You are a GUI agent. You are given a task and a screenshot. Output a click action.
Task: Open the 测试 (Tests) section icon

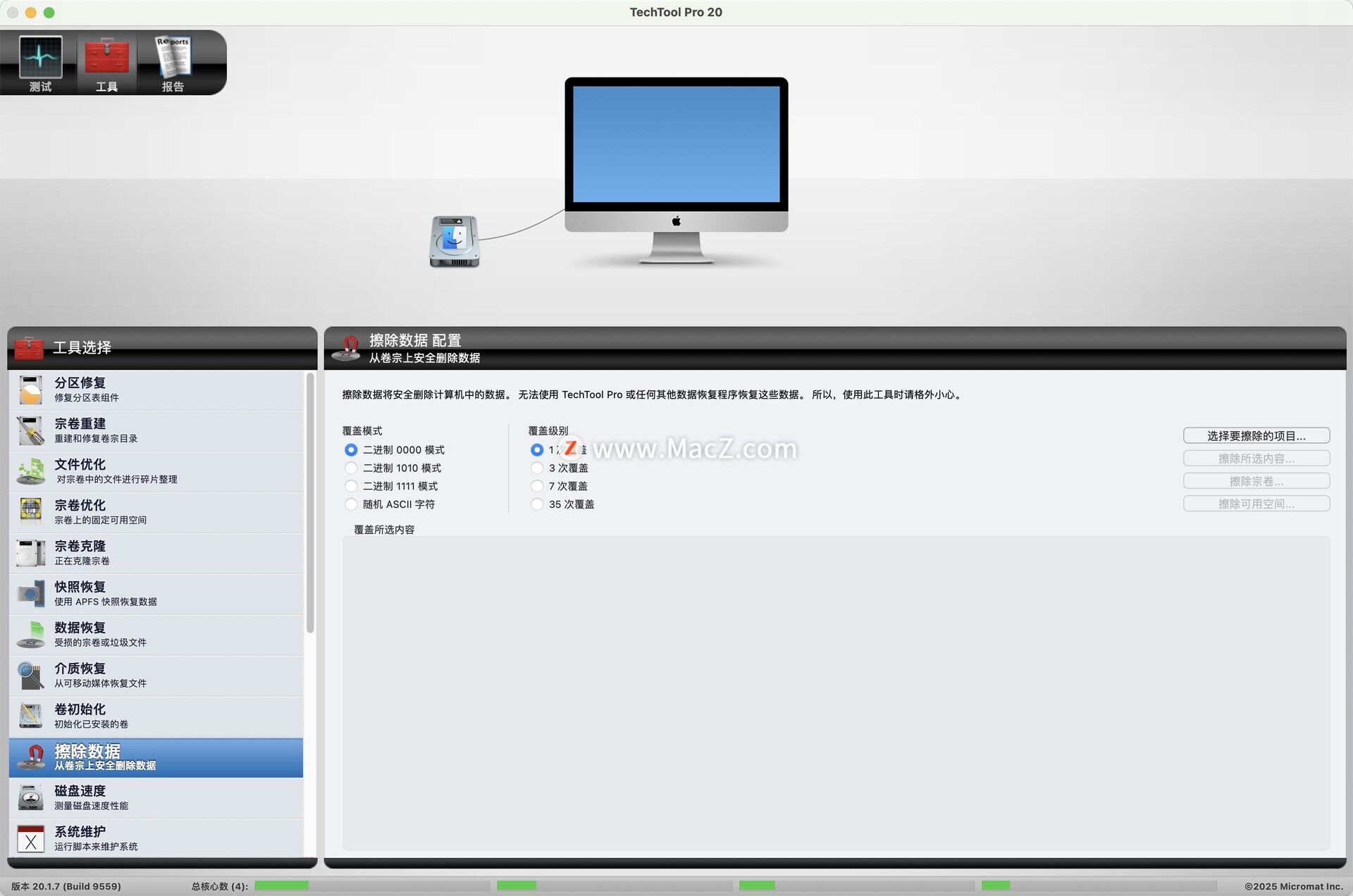(x=40, y=57)
